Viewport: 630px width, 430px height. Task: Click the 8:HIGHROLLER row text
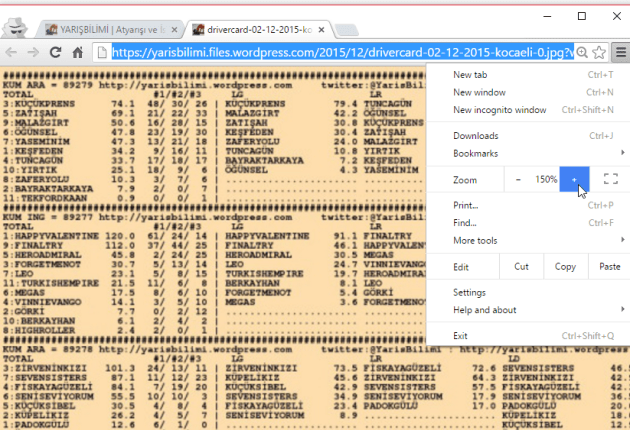(39, 330)
